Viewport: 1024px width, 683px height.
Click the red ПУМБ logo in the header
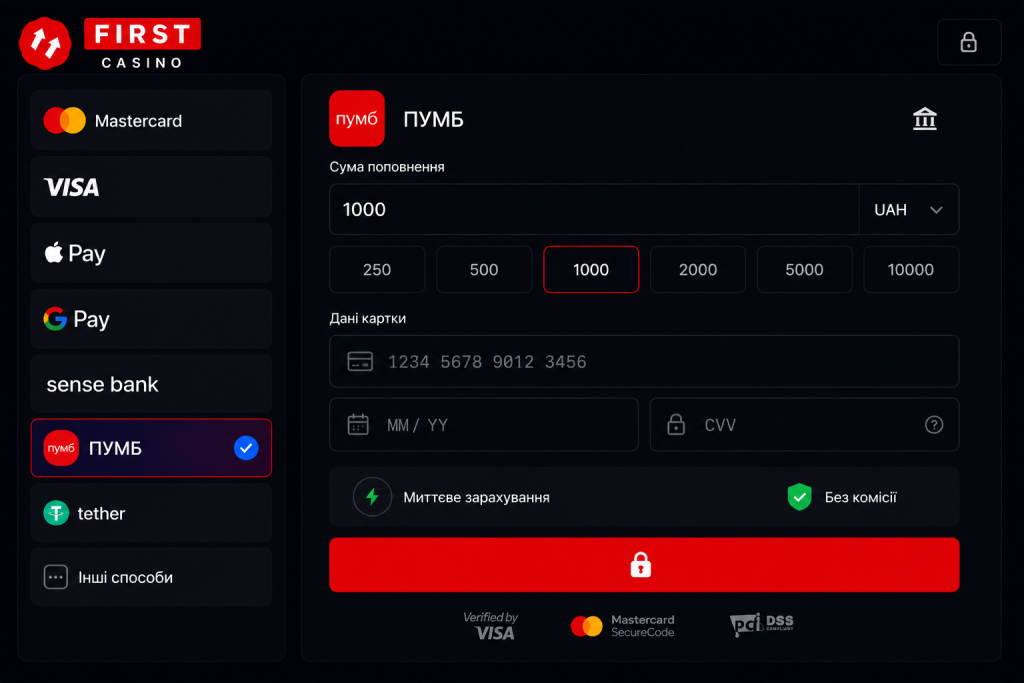(x=357, y=118)
